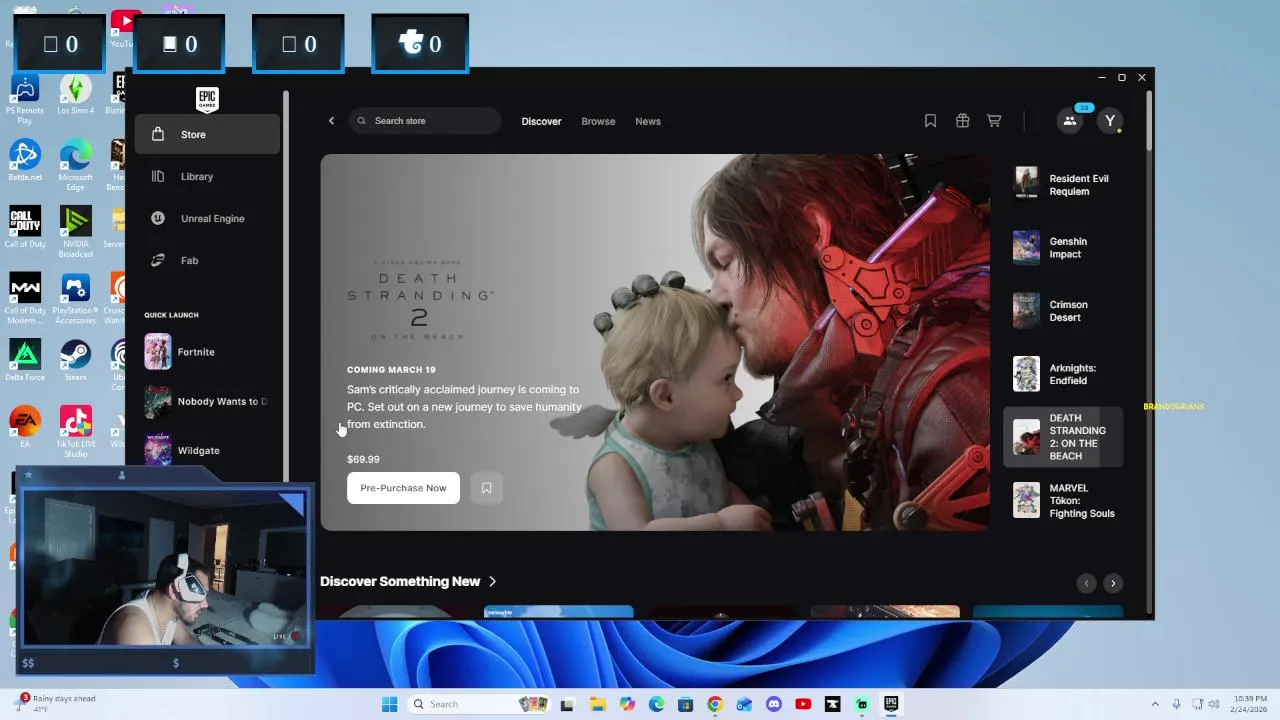
Task: Select Genshin Impact in featured list
Action: (1063, 248)
